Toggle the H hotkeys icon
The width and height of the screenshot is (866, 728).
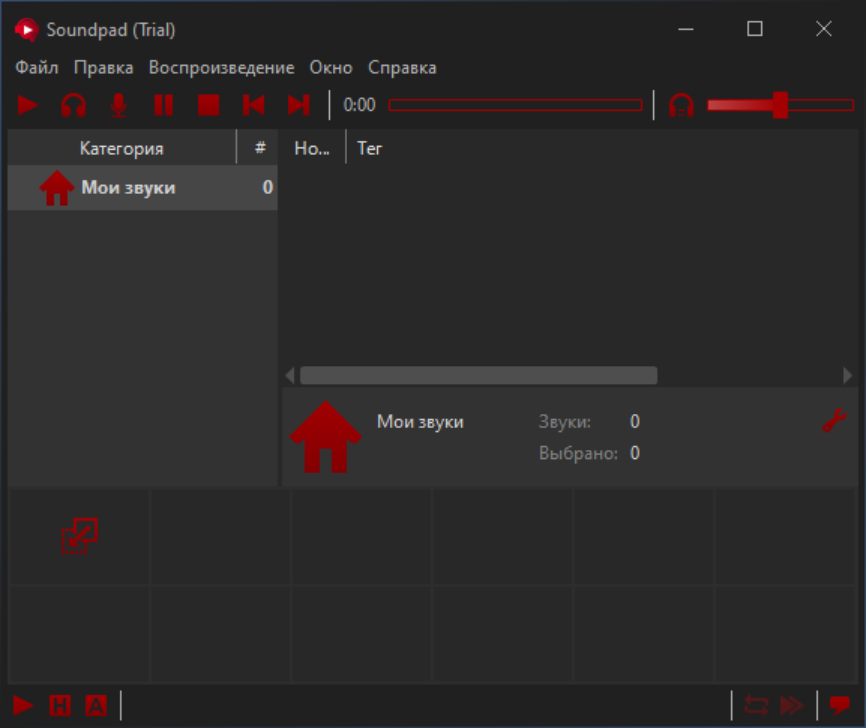[x=60, y=705]
